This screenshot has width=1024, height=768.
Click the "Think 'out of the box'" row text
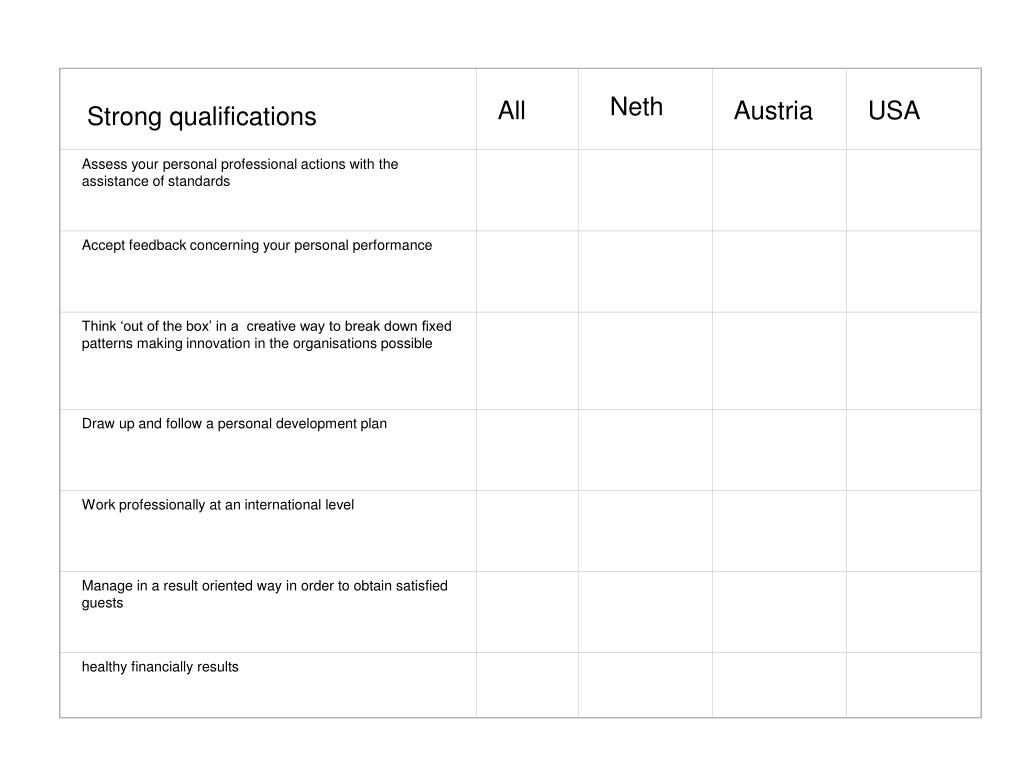[x=266, y=334]
